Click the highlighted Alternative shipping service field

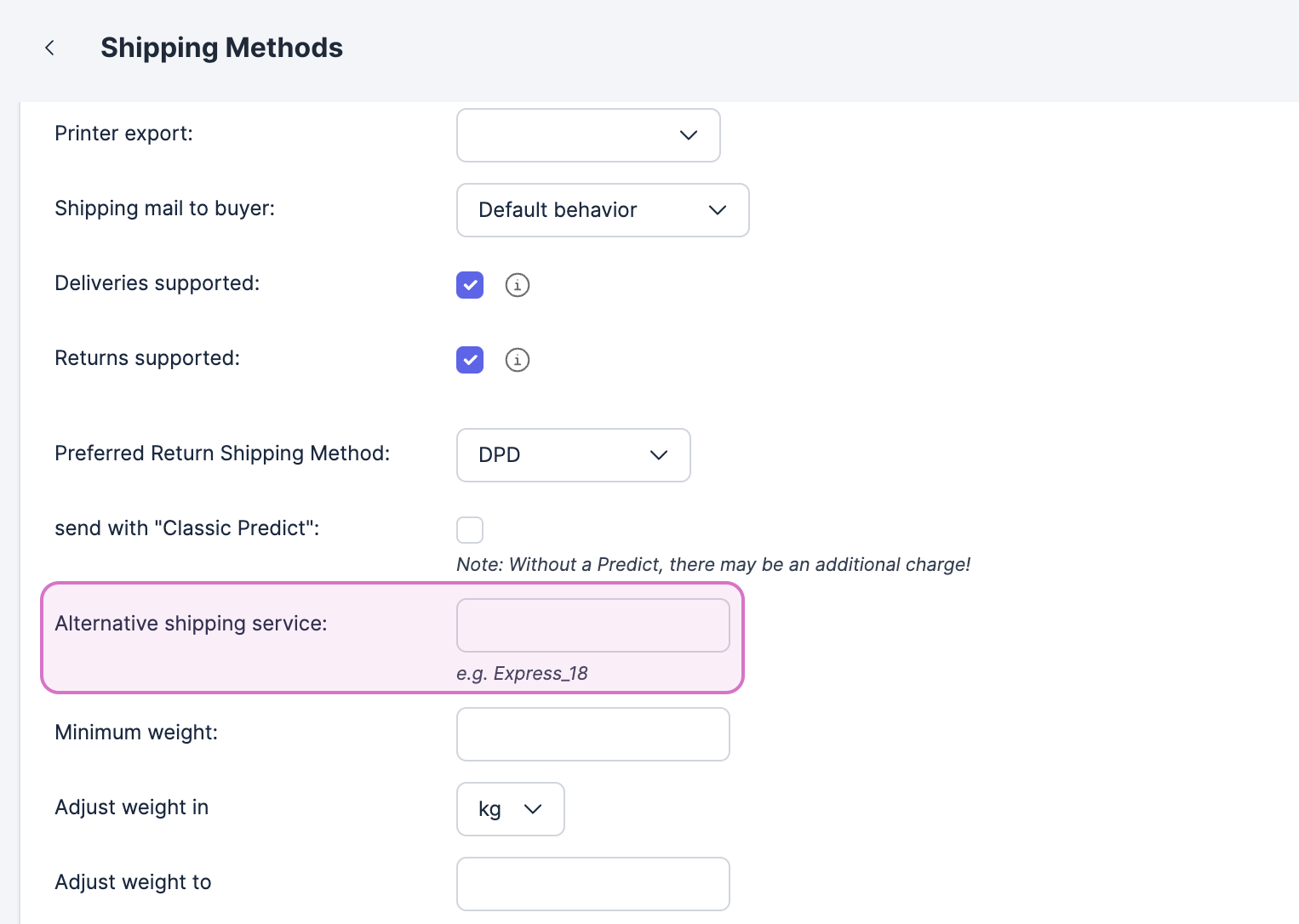592,625
